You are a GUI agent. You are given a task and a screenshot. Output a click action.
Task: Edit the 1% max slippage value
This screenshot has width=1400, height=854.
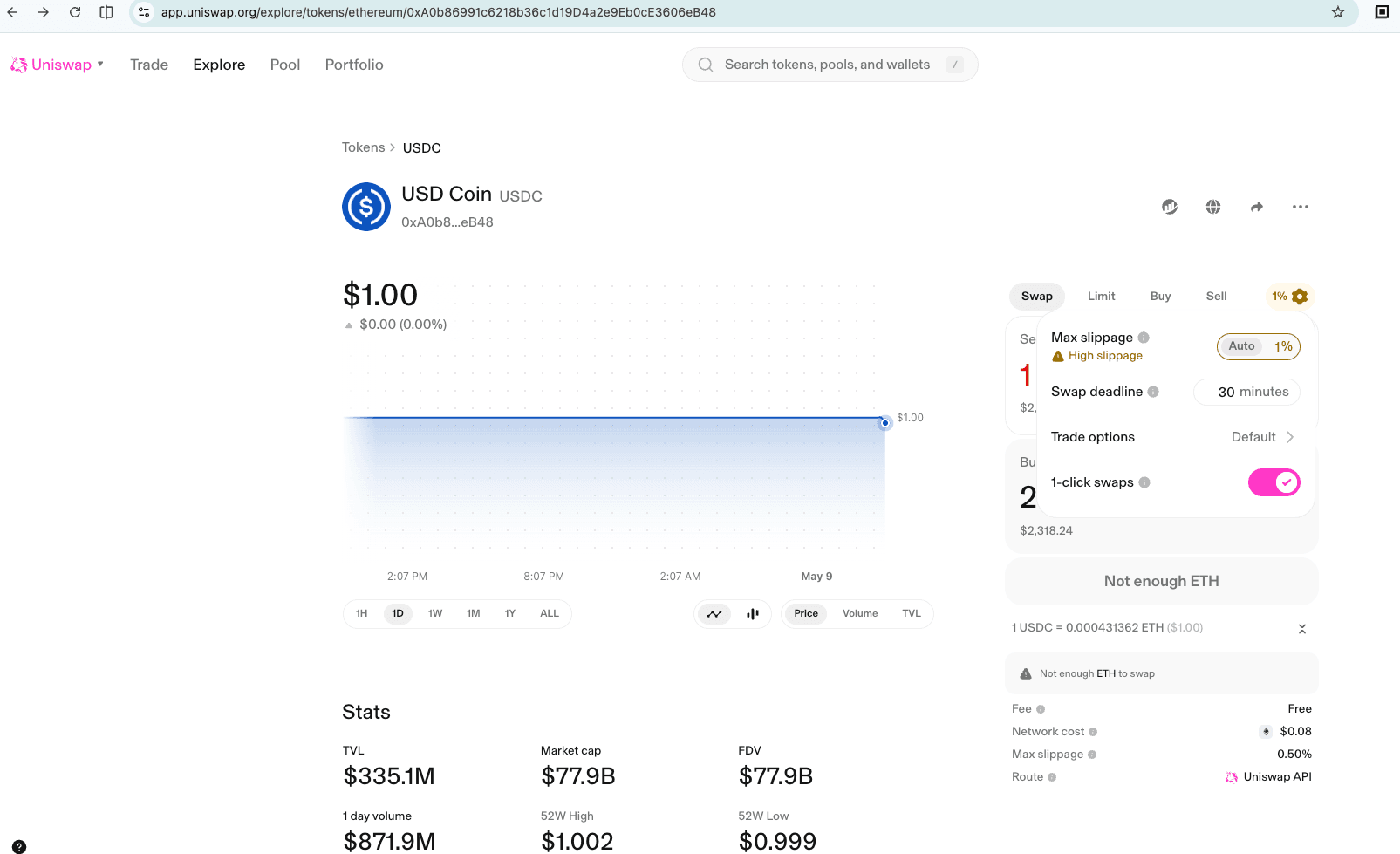coord(1283,346)
